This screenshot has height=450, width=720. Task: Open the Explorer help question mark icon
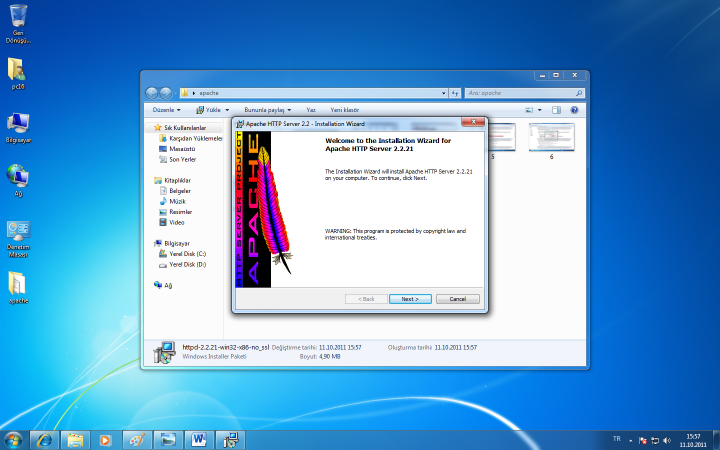click(x=575, y=109)
